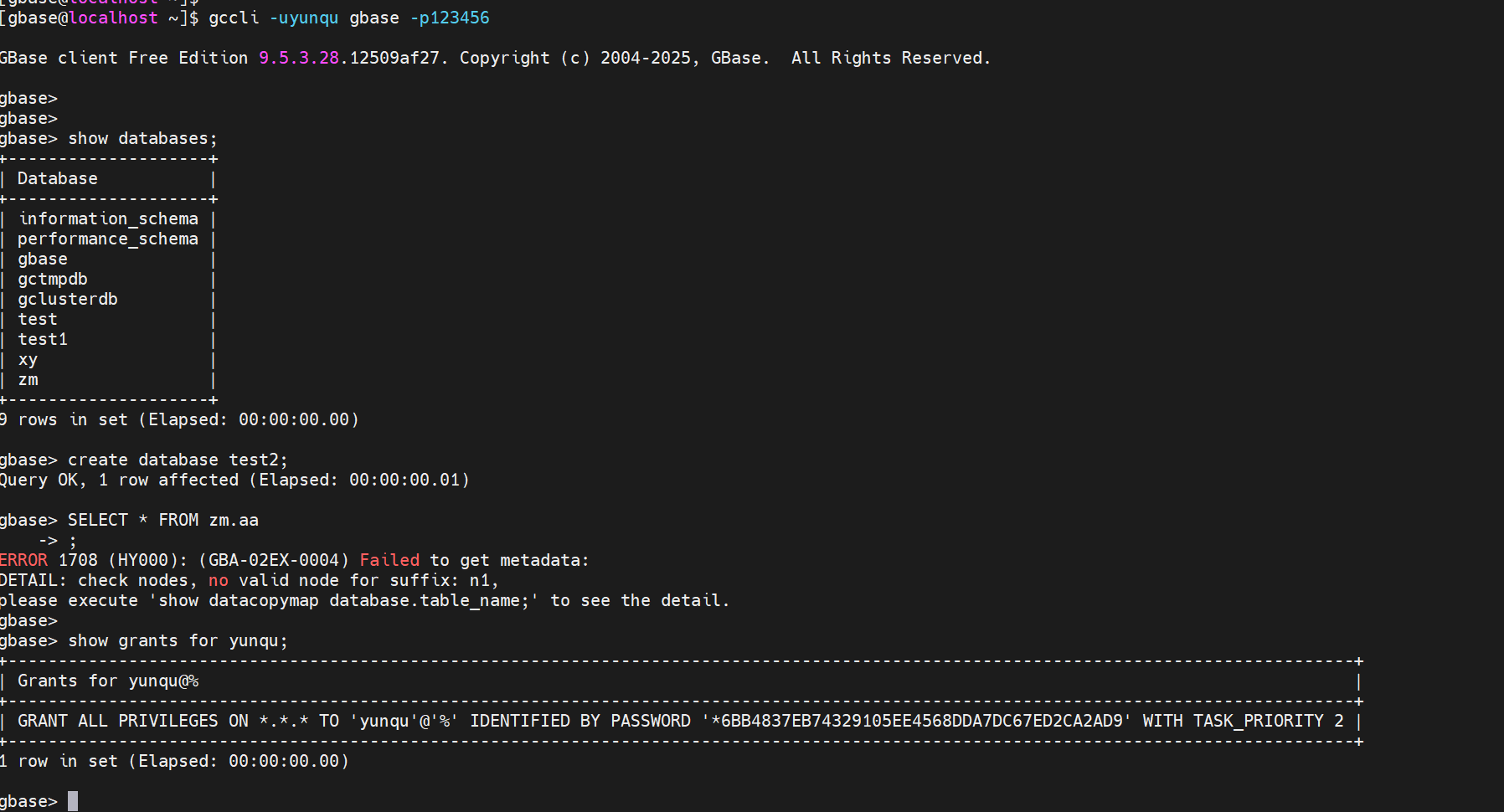Click the performance_schema database row
Image resolution: width=1504 pixels, height=812 pixels.
[x=108, y=239]
